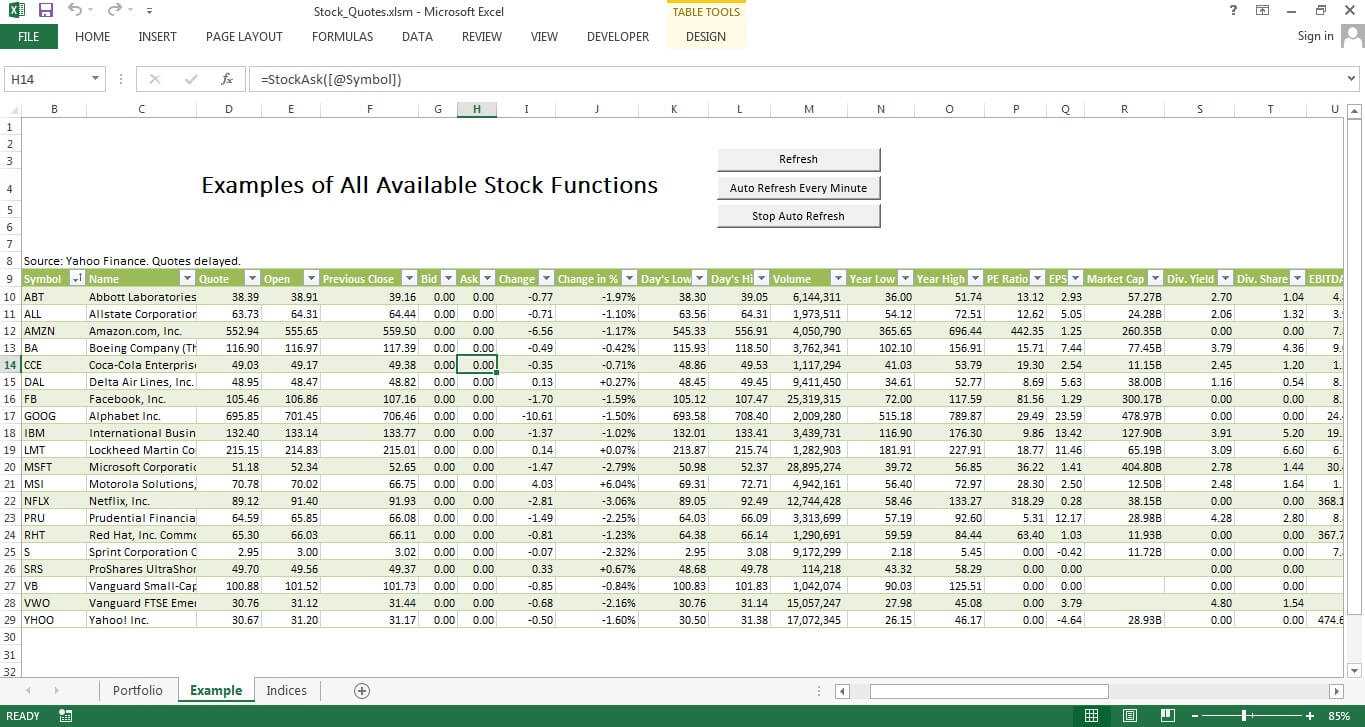Click the title Examples of All Available Stock Functions
This screenshot has height=727, width=1365.
(430, 185)
